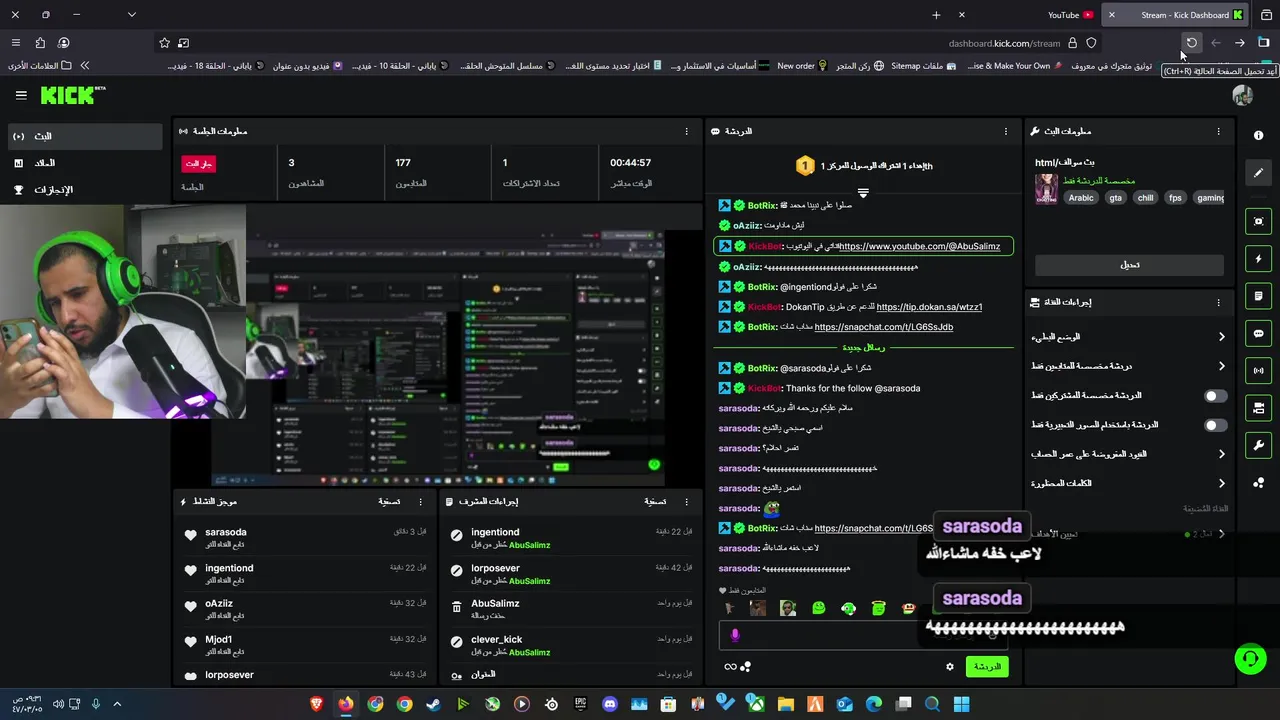Click the Arabic tag chip
Screen dimensions: 1280x720
1081,198
